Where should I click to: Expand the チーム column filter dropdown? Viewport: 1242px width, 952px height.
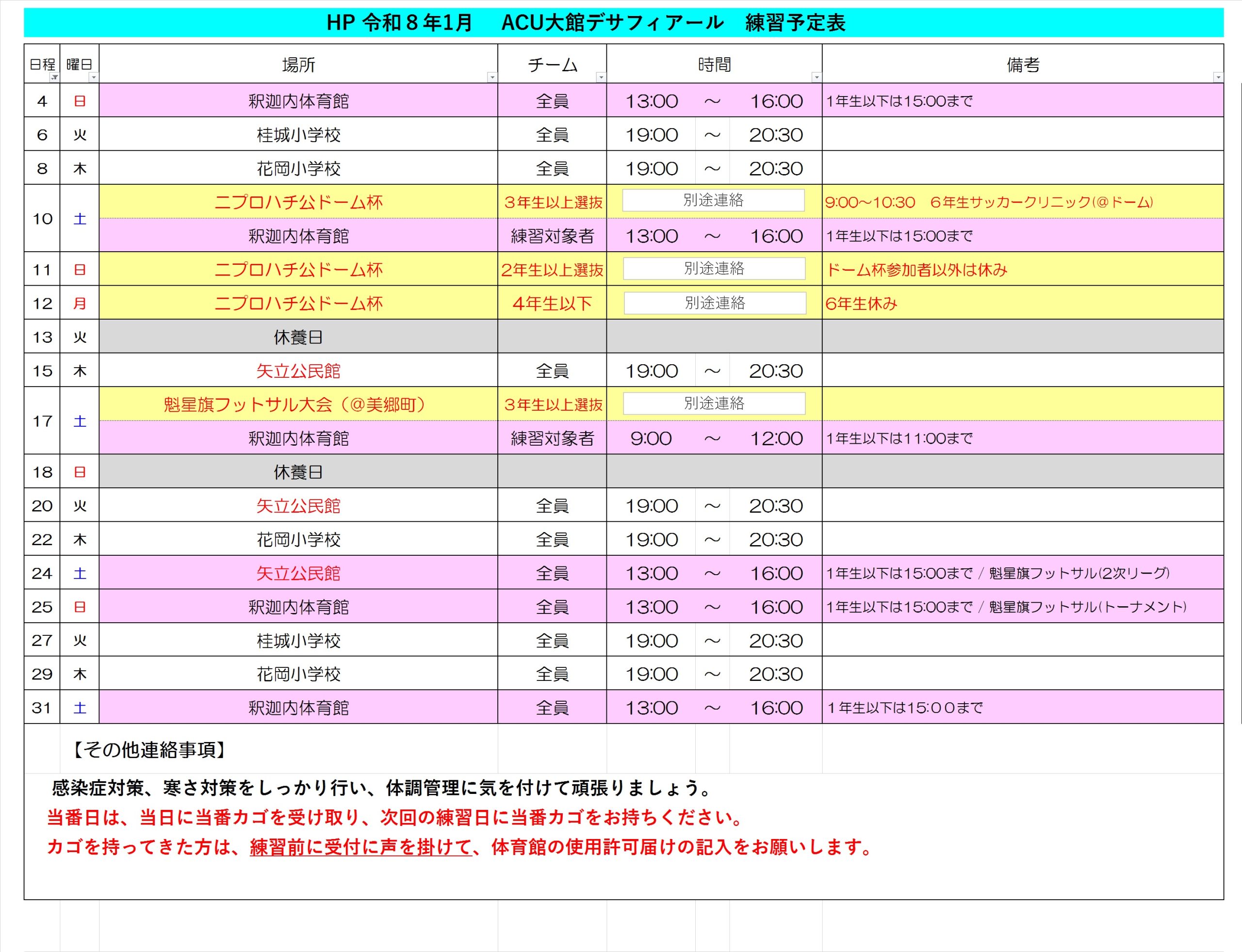pyautogui.click(x=601, y=78)
